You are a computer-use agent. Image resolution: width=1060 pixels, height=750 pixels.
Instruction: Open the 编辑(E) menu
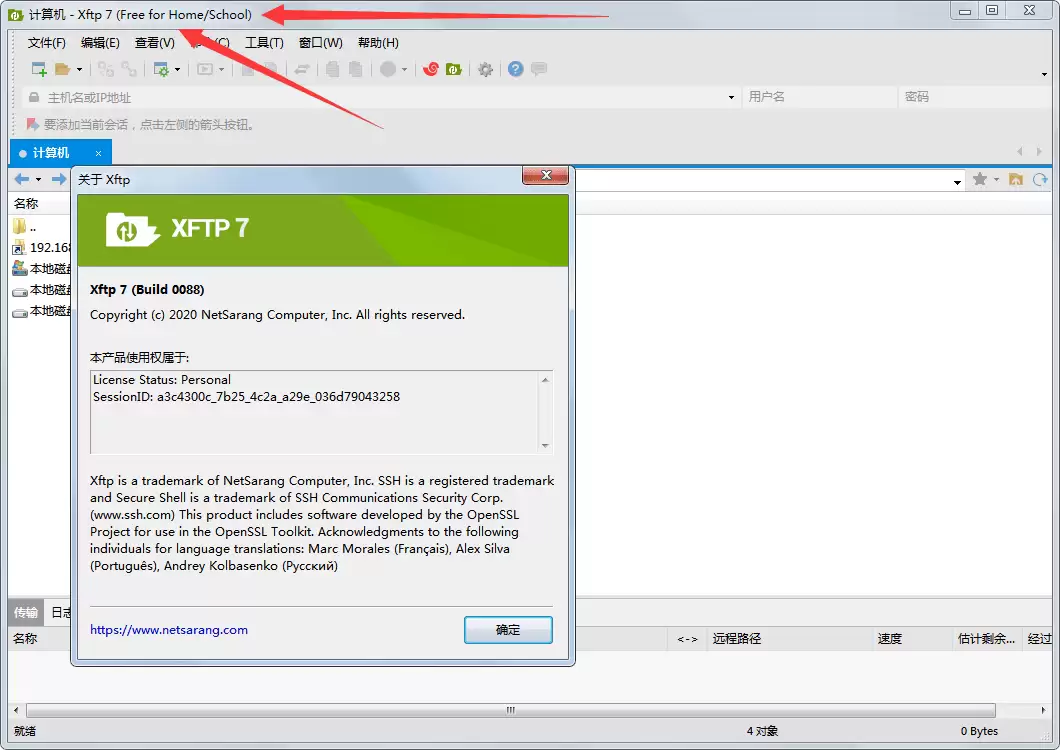(x=100, y=43)
